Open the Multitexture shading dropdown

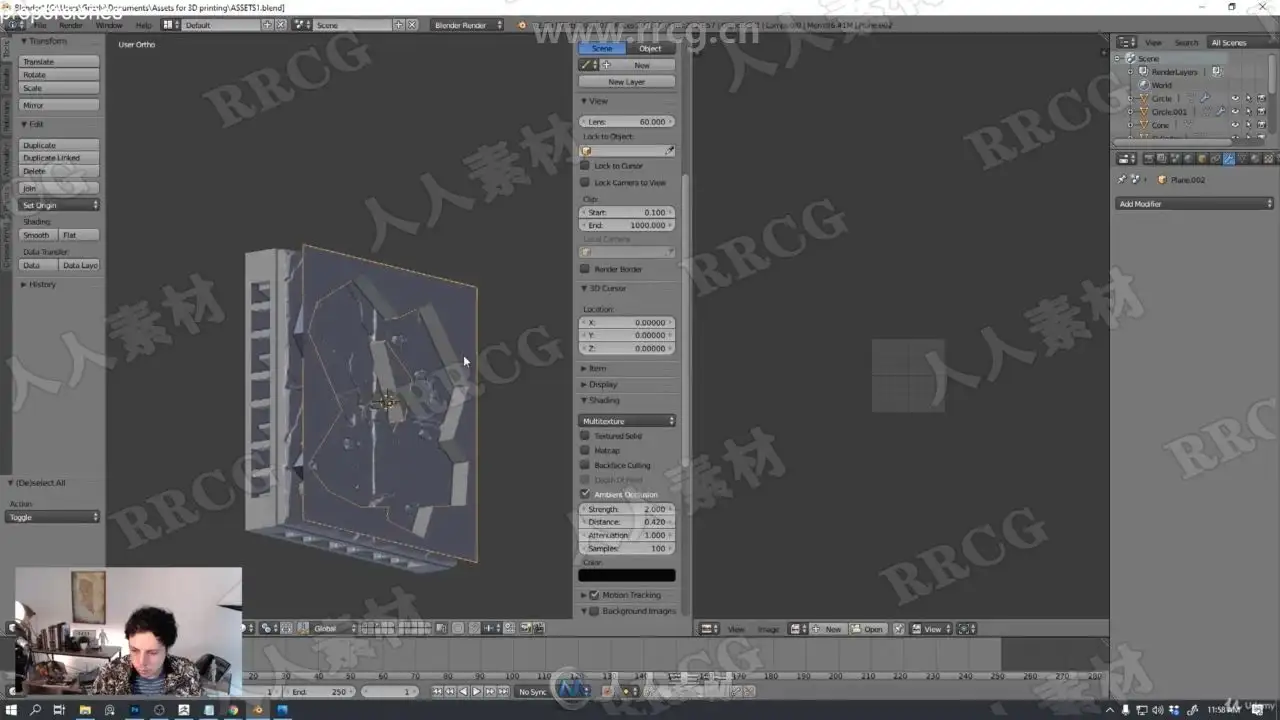pos(627,421)
